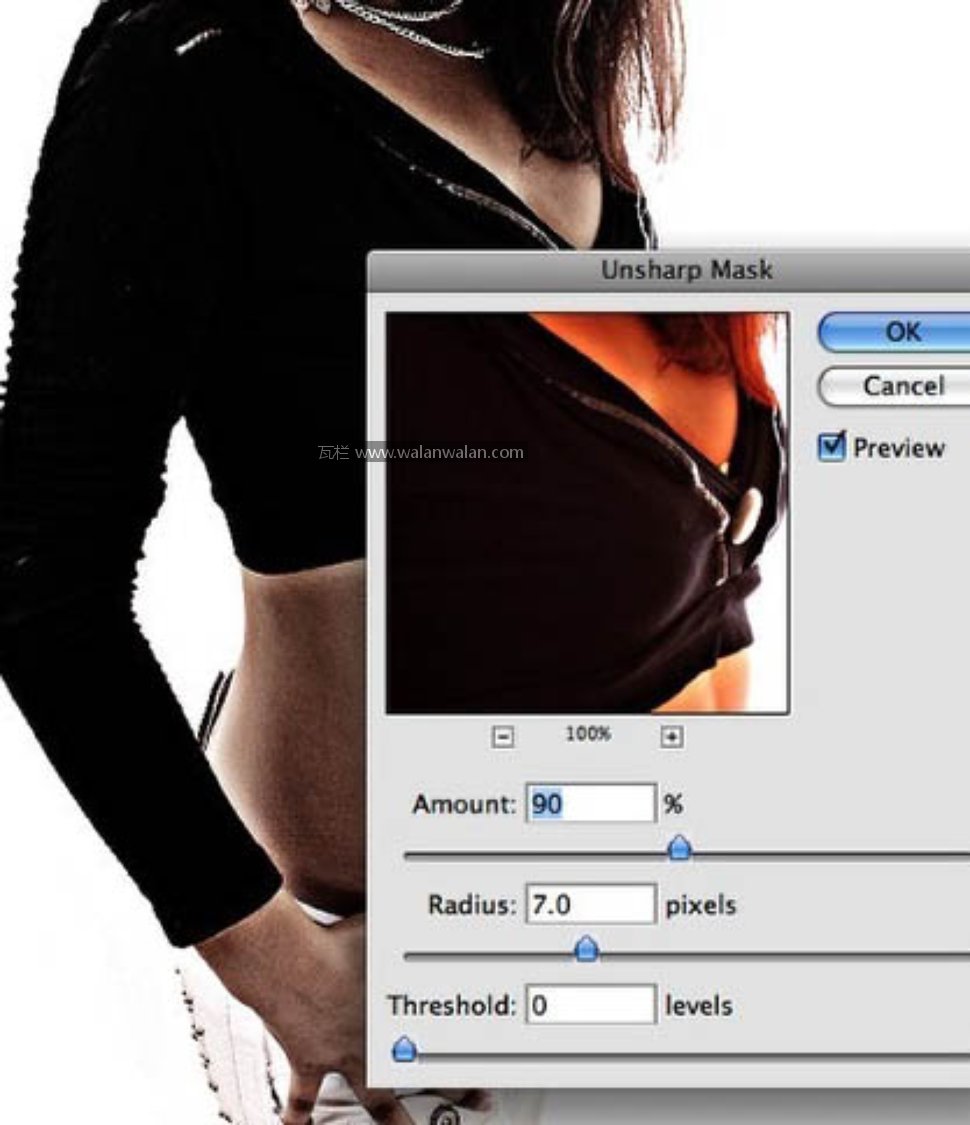This screenshot has width=970, height=1125.
Task: Click the Radius label text
Action: point(472,905)
